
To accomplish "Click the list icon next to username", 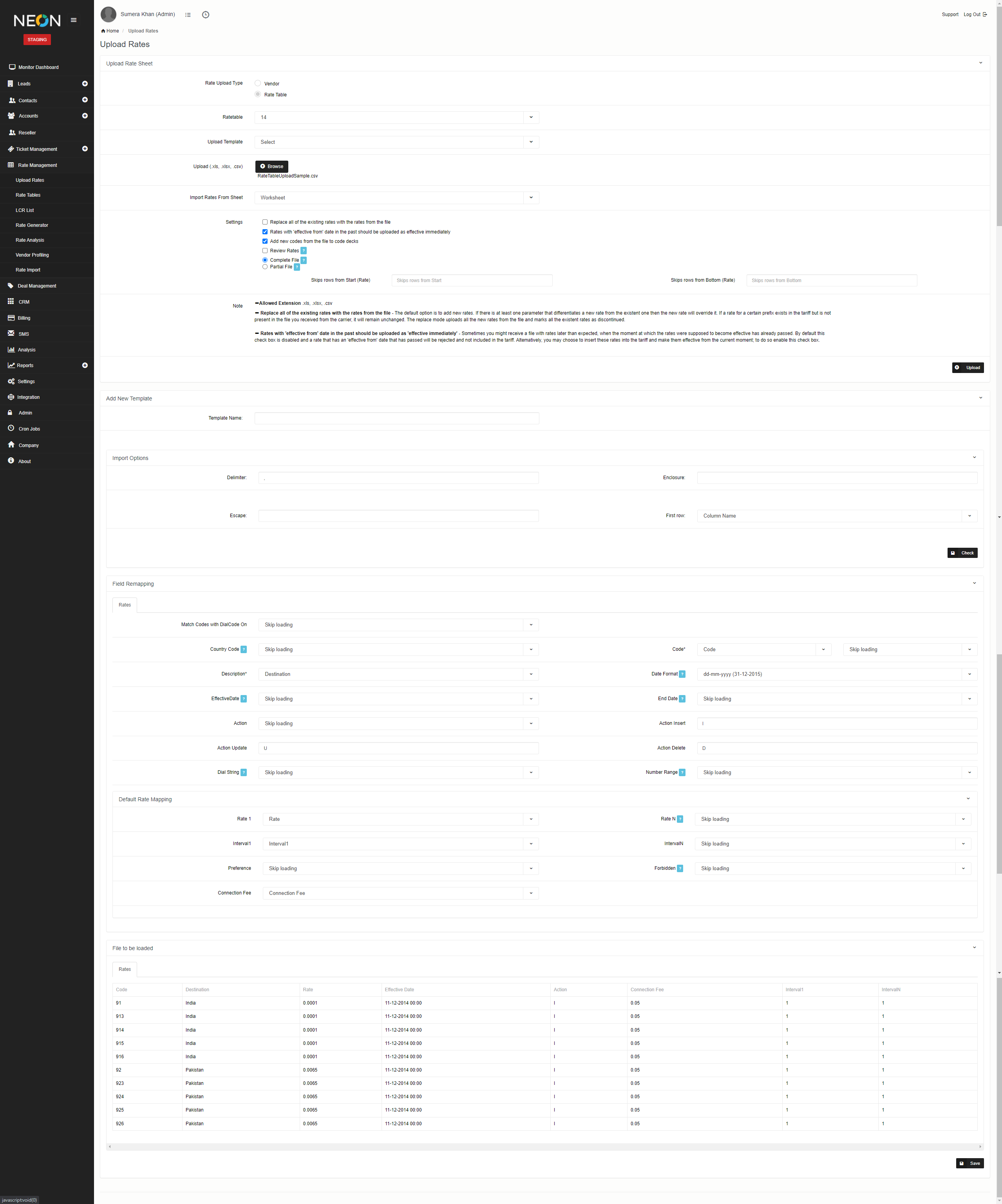I will (x=188, y=15).
